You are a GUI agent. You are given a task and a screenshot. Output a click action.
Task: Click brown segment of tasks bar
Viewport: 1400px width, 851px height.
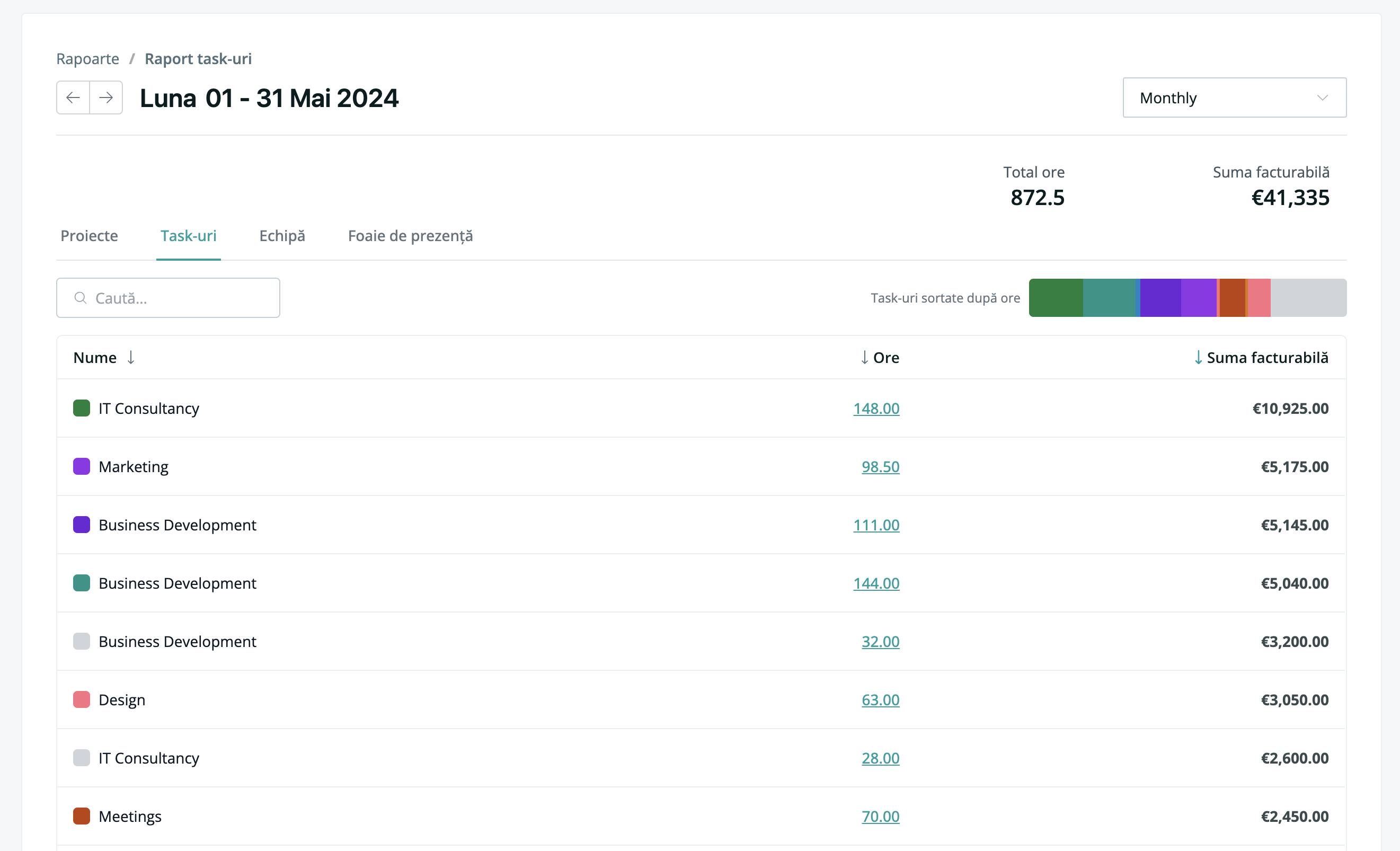click(1232, 298)
